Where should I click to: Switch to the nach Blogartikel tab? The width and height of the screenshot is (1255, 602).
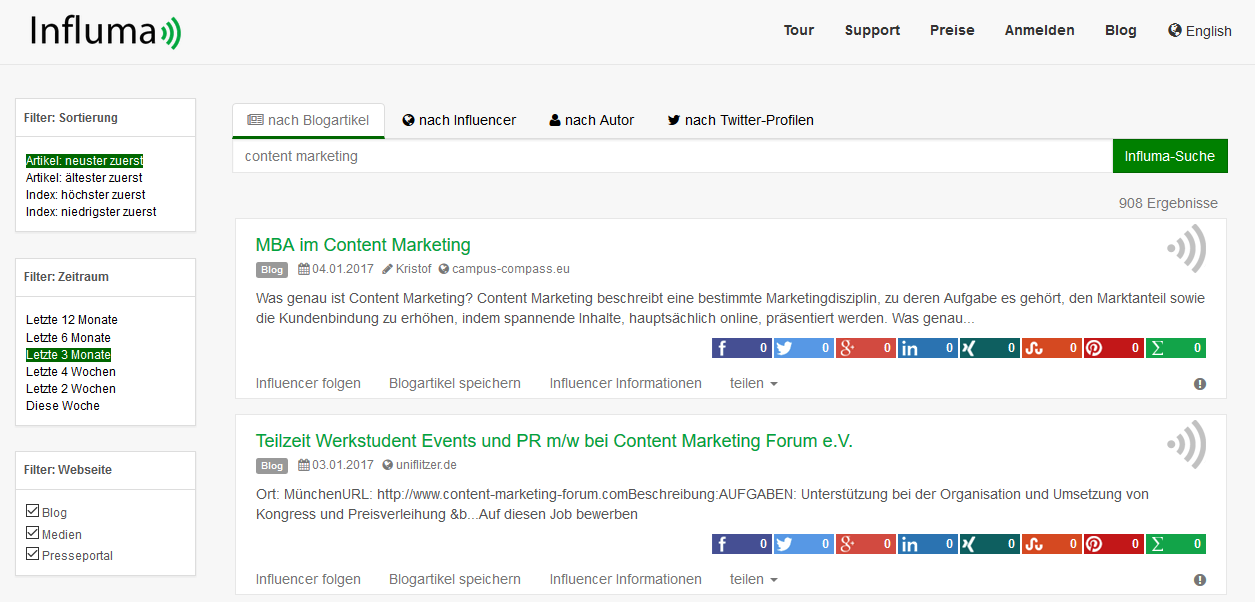pos(309,120)
